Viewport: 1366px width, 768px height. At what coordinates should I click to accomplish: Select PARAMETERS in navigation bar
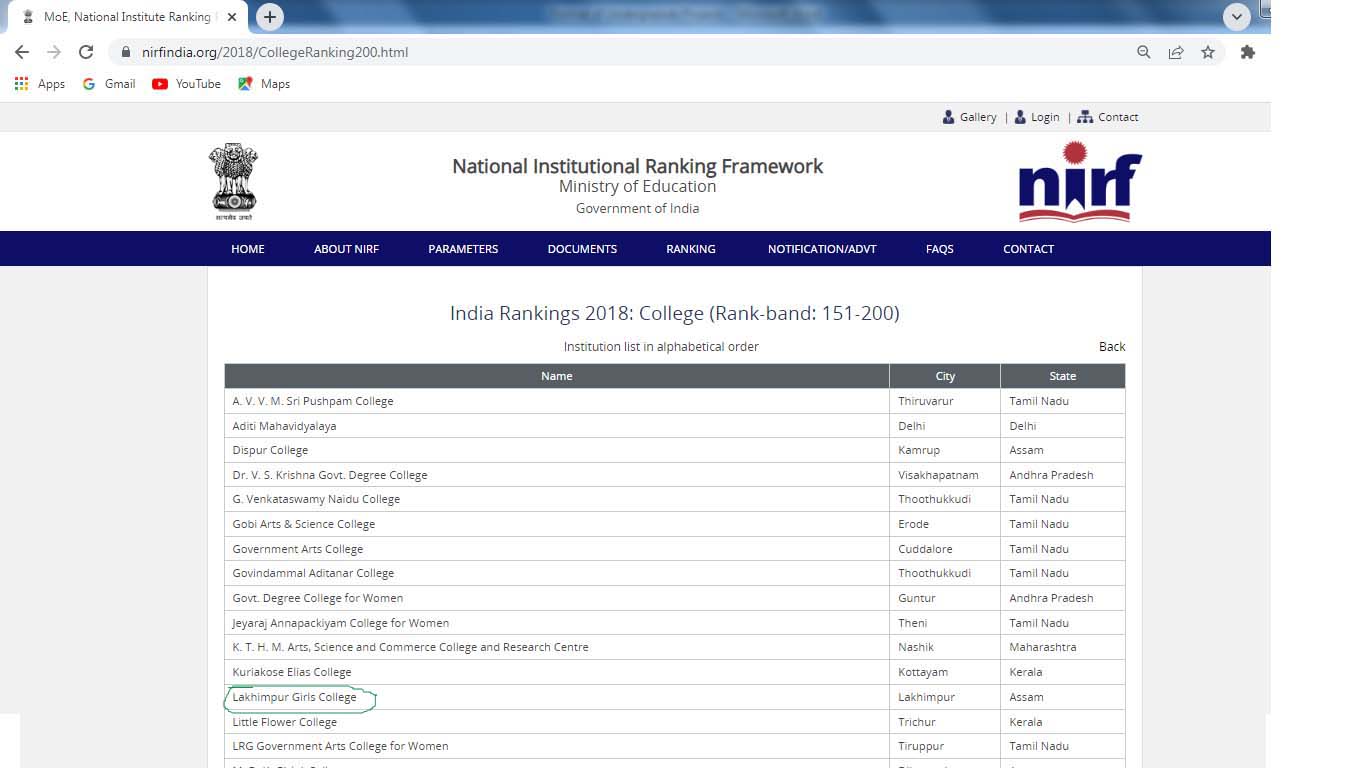(x=463, y=249)
